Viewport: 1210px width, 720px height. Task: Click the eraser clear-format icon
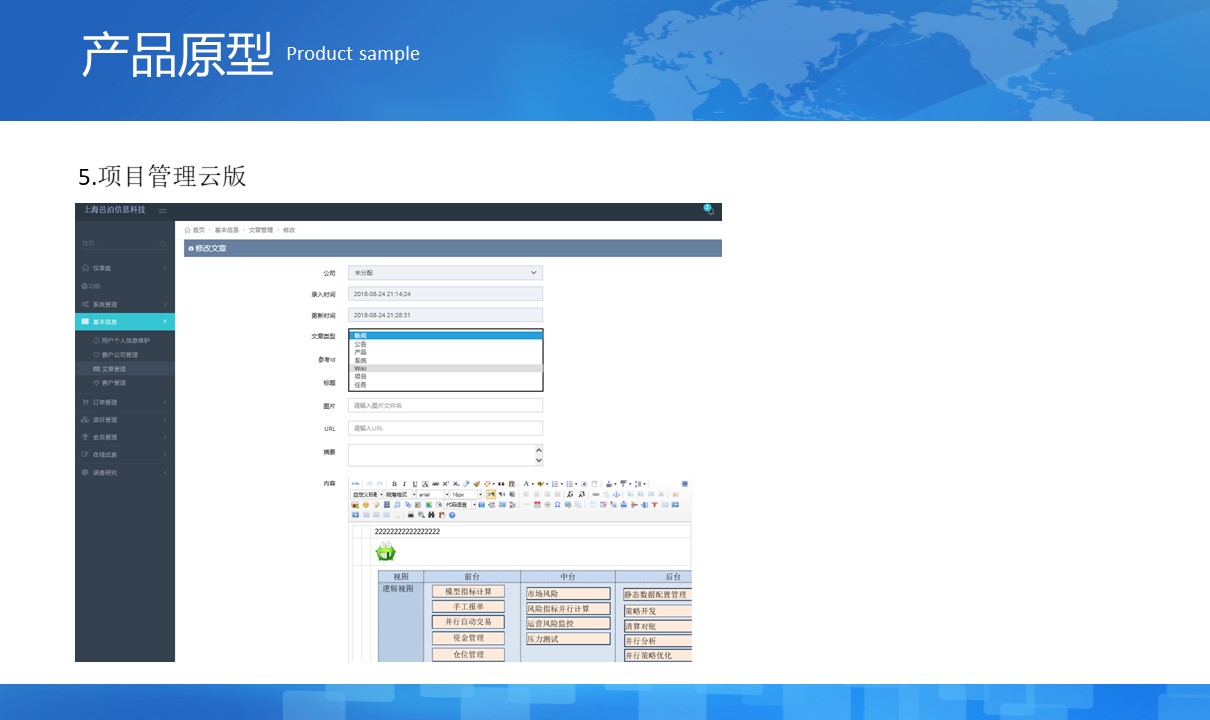click(466, 484)
